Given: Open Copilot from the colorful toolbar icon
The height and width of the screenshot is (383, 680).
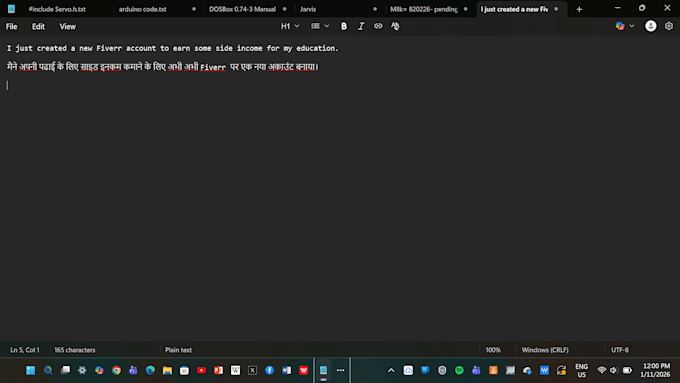Looking at the screenshot, I should 620,26.
